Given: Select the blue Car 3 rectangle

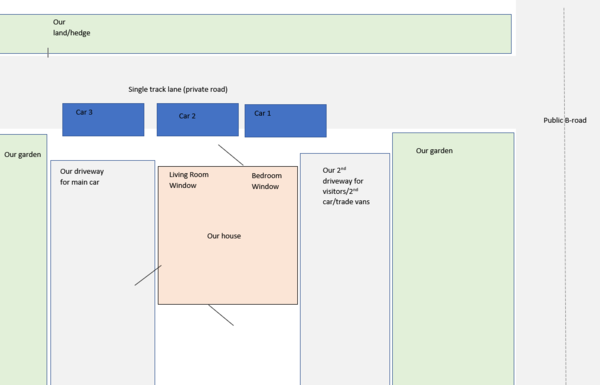Looking at the screenshot, I should [103, 119].
